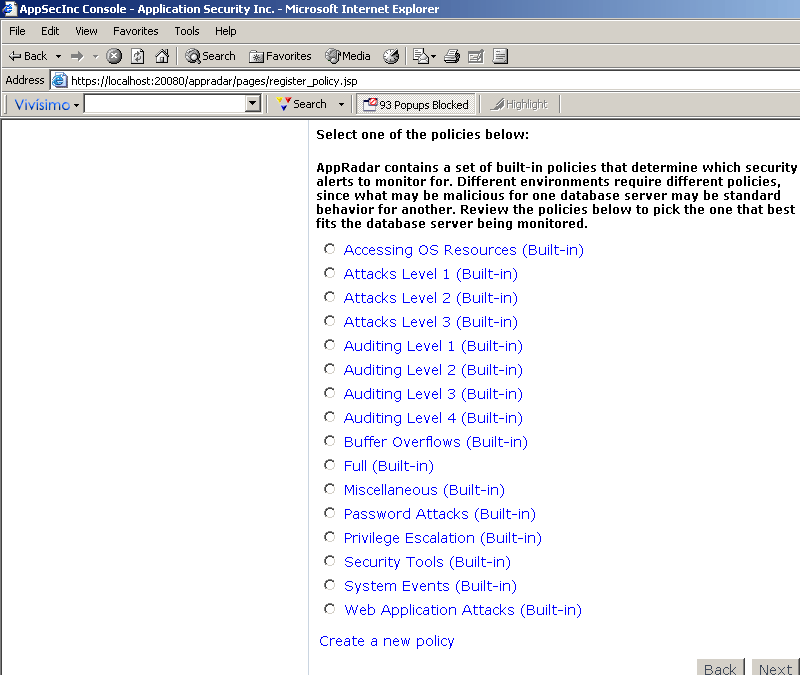Select Attacks Level 1 radio button
The image size is (800, 675).
pos(330,273)
